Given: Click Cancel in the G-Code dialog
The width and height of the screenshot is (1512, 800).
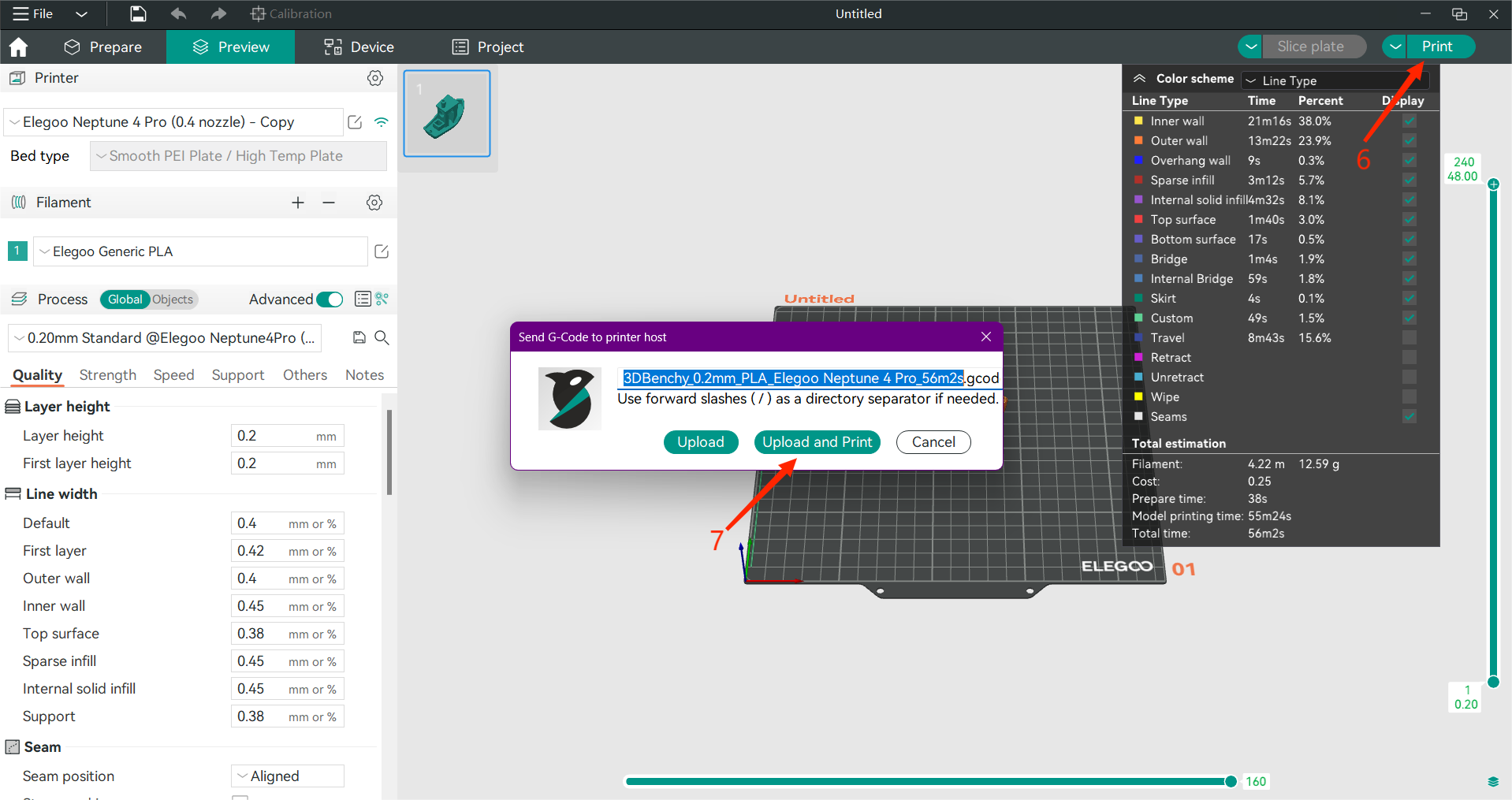Looking at the screenshot, I should click(933, 442).
